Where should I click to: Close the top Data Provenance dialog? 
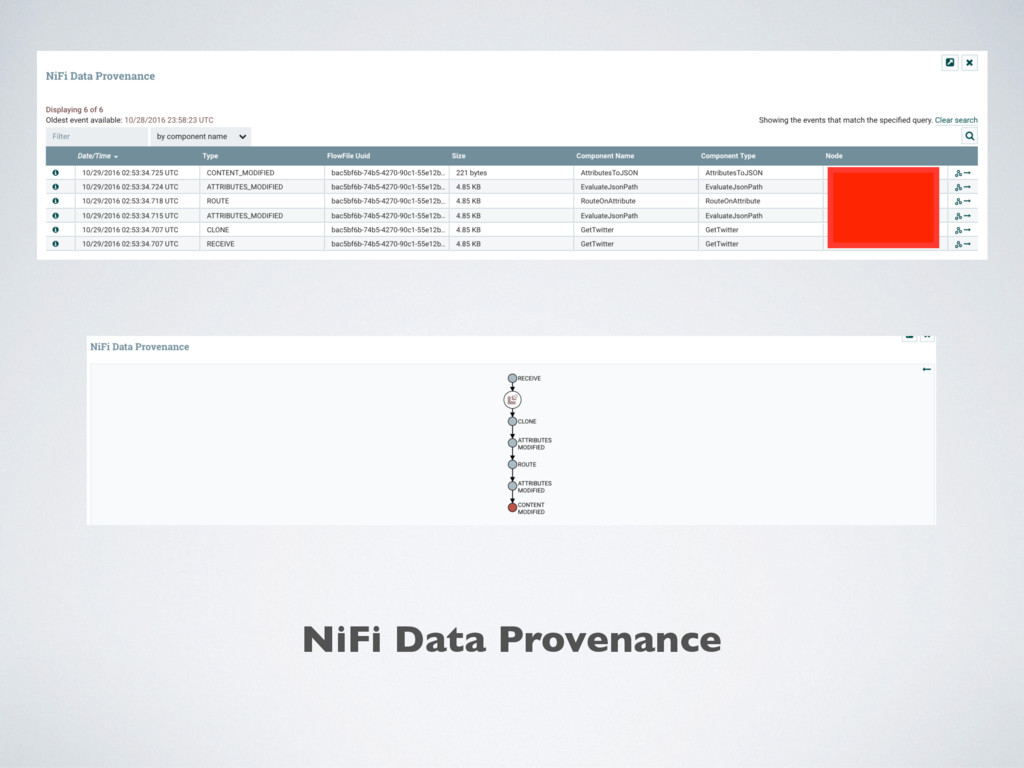click(970, 63)
